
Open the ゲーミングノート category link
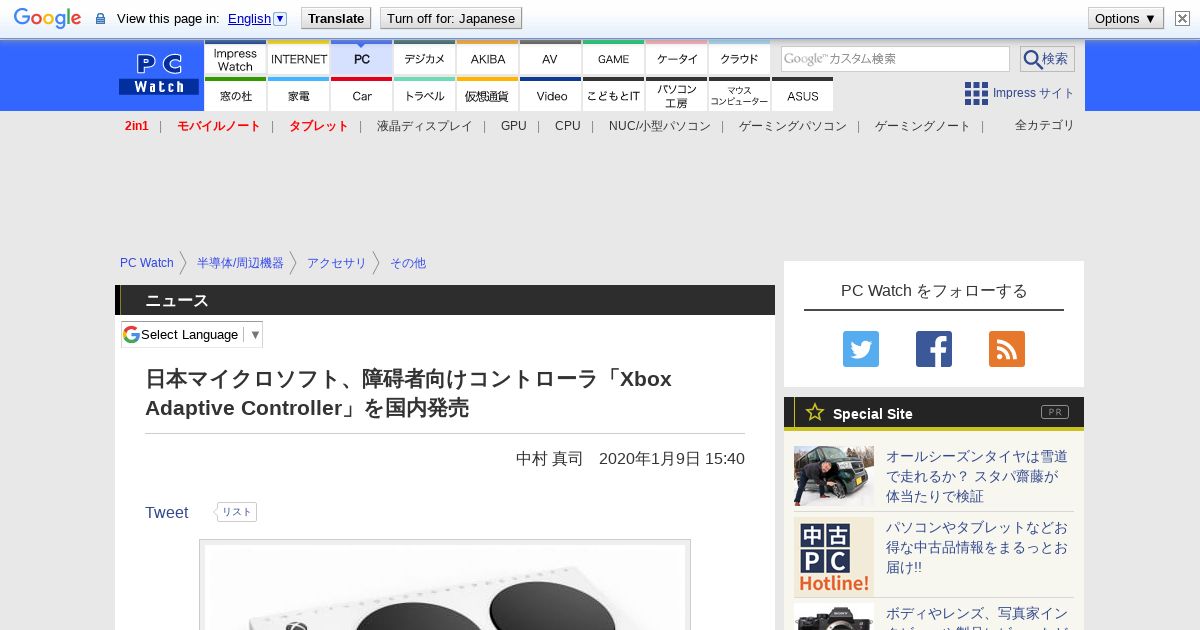coord(923,126)
